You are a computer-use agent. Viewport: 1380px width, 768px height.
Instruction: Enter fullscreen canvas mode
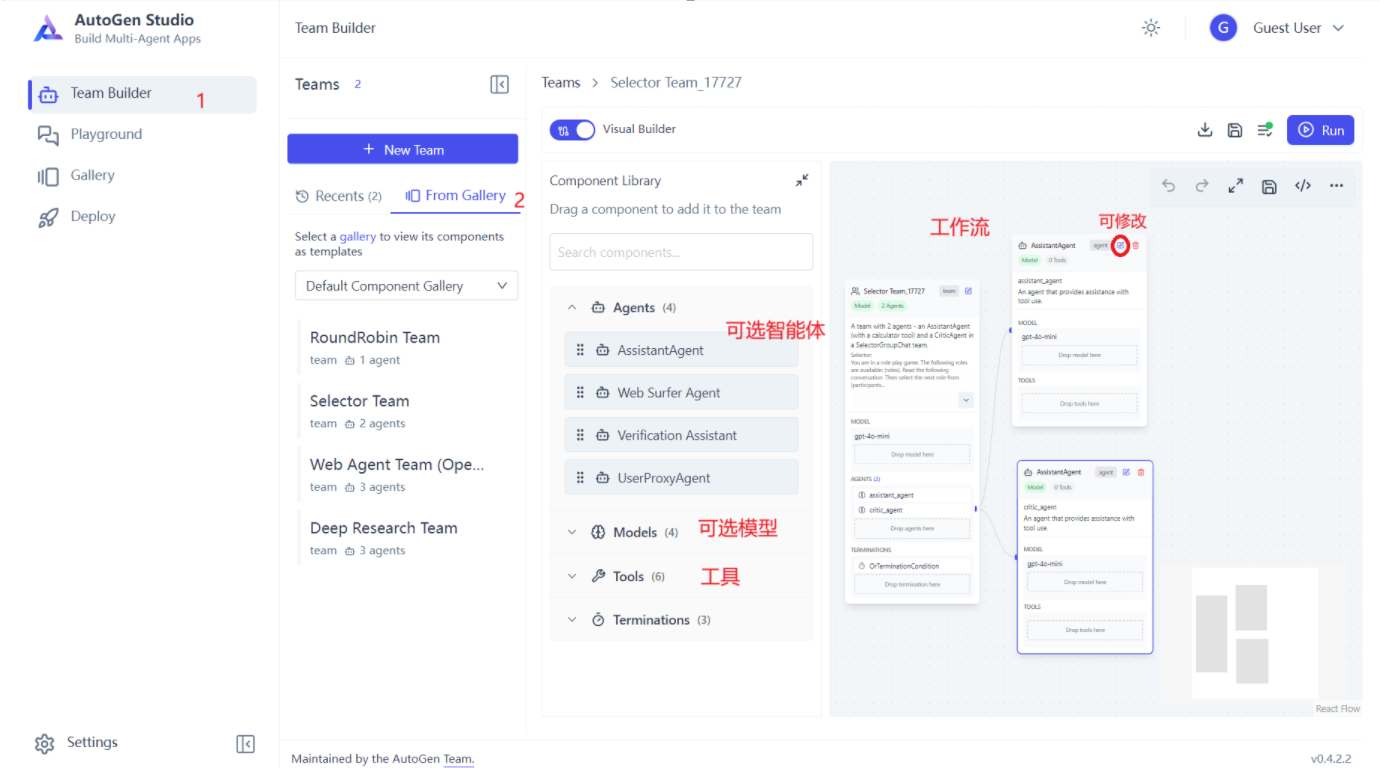click(1236, 186)
